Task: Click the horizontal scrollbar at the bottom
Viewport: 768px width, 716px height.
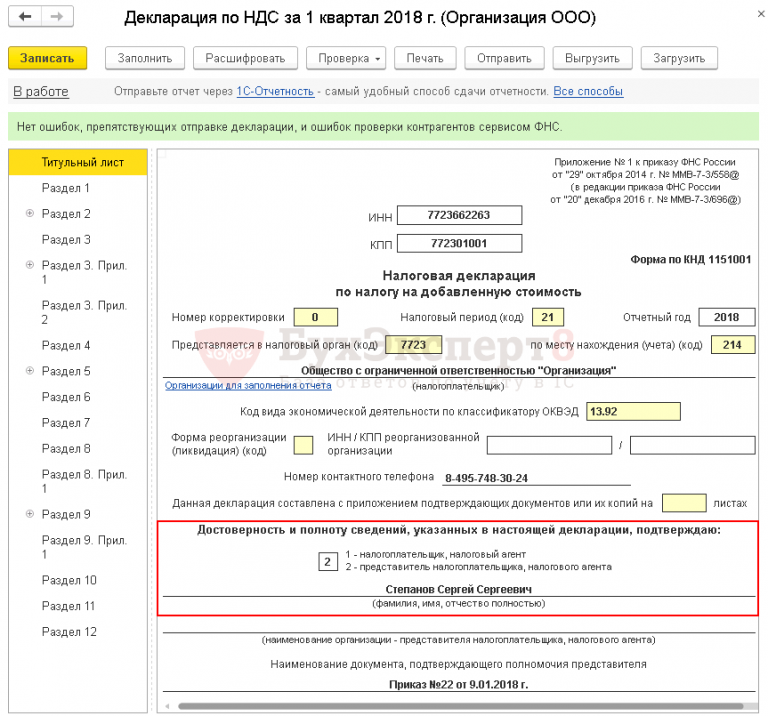Action: [x=460, y=706]
